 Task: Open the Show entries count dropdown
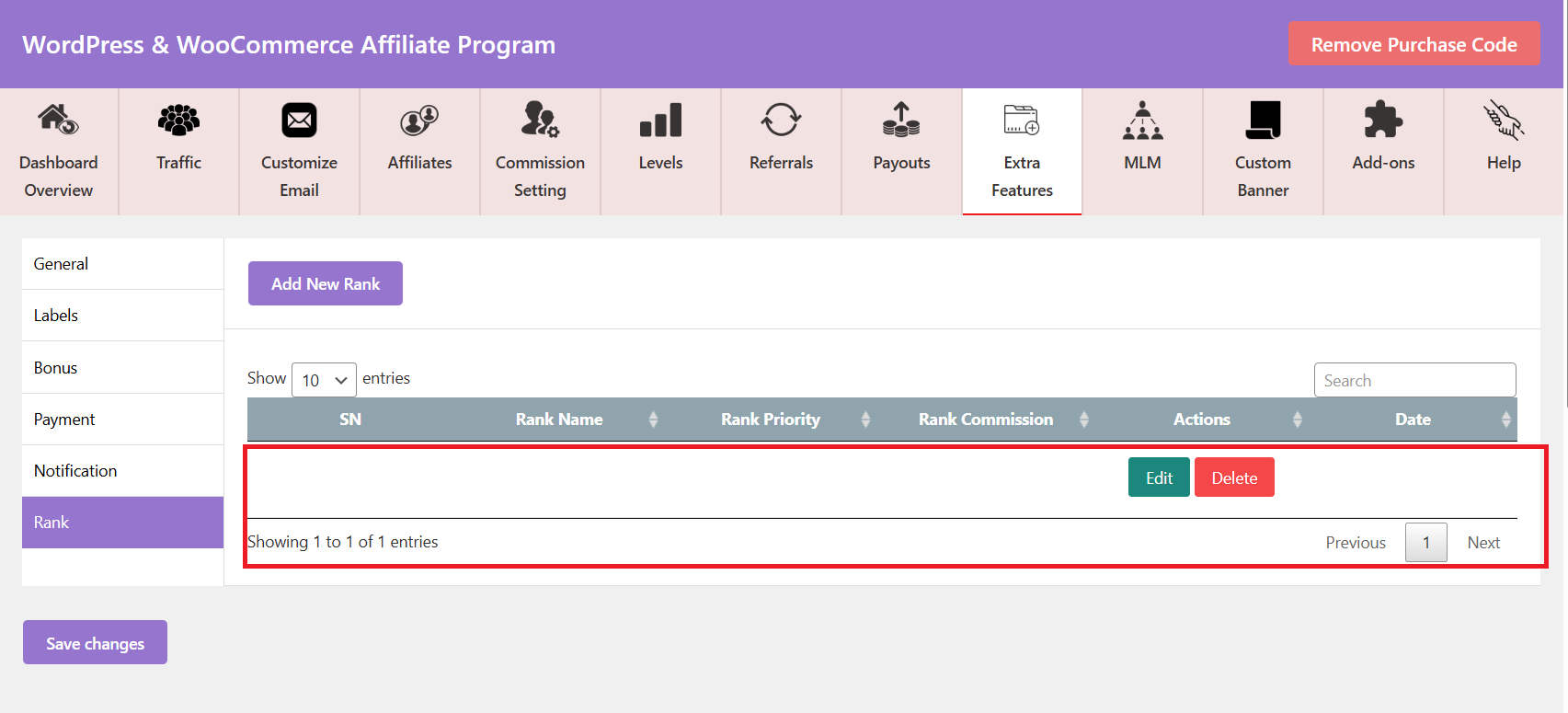pos(324,380)
